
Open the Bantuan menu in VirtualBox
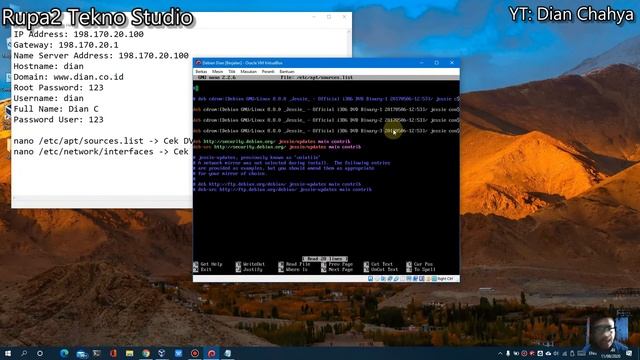coord(287,71)
